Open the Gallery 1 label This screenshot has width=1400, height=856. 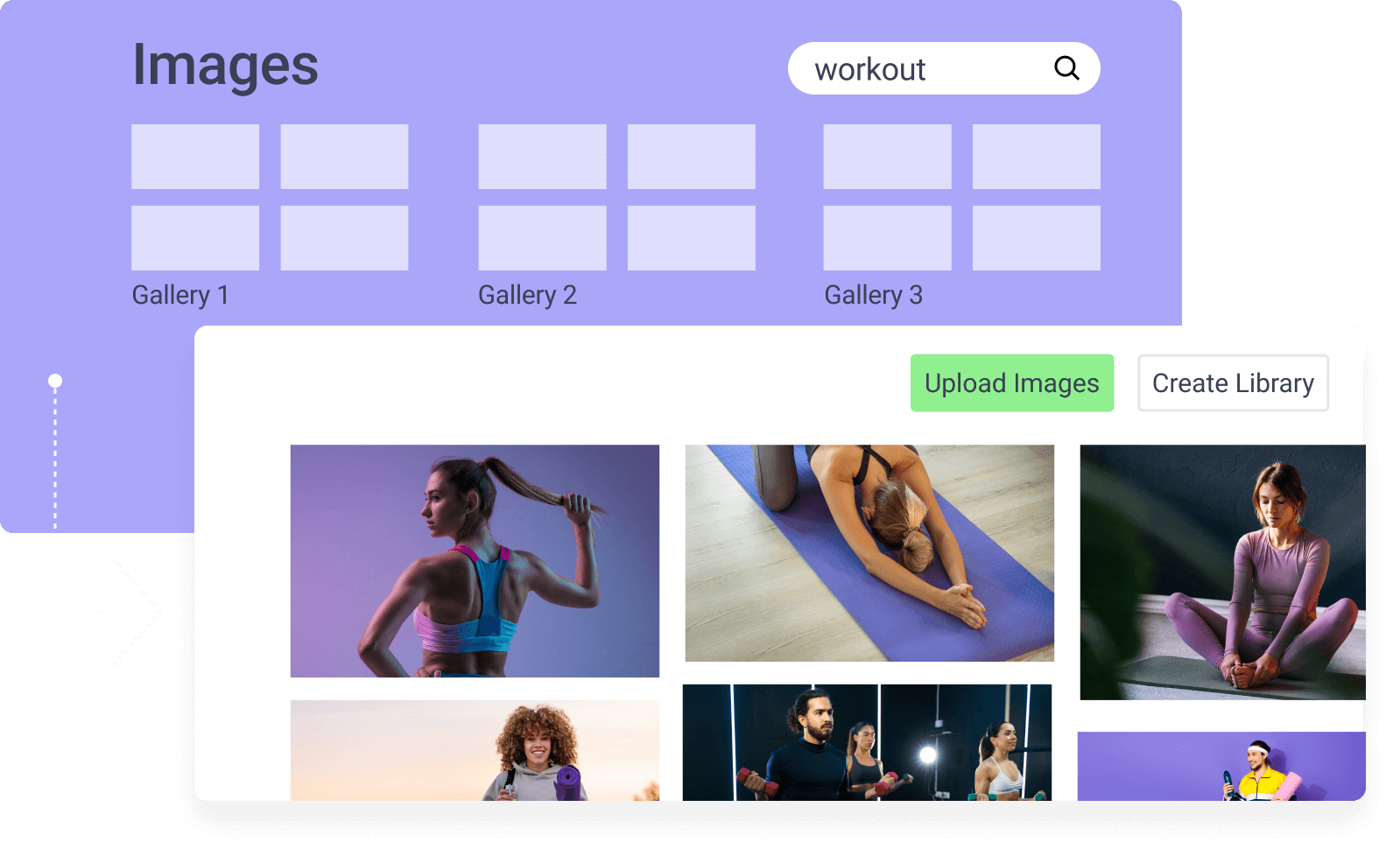(180, 295)
